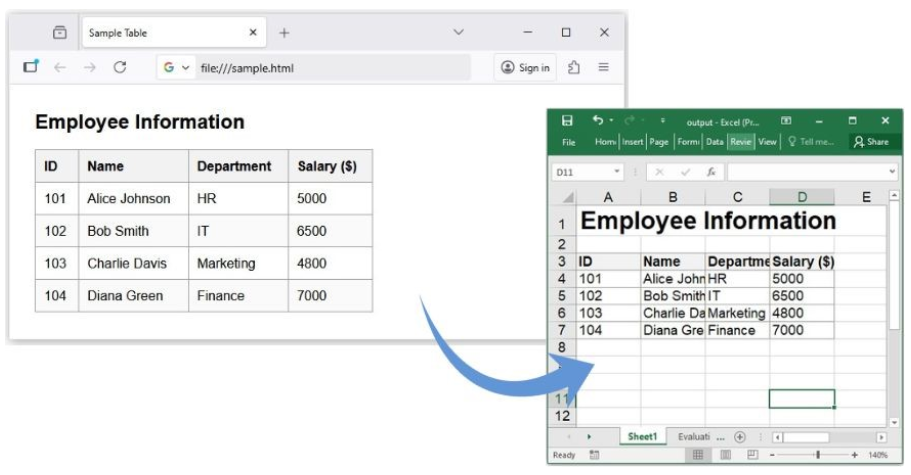Click the macro recording icon in status bar
The width and height of the screenshot is (911, 475).
594,455
